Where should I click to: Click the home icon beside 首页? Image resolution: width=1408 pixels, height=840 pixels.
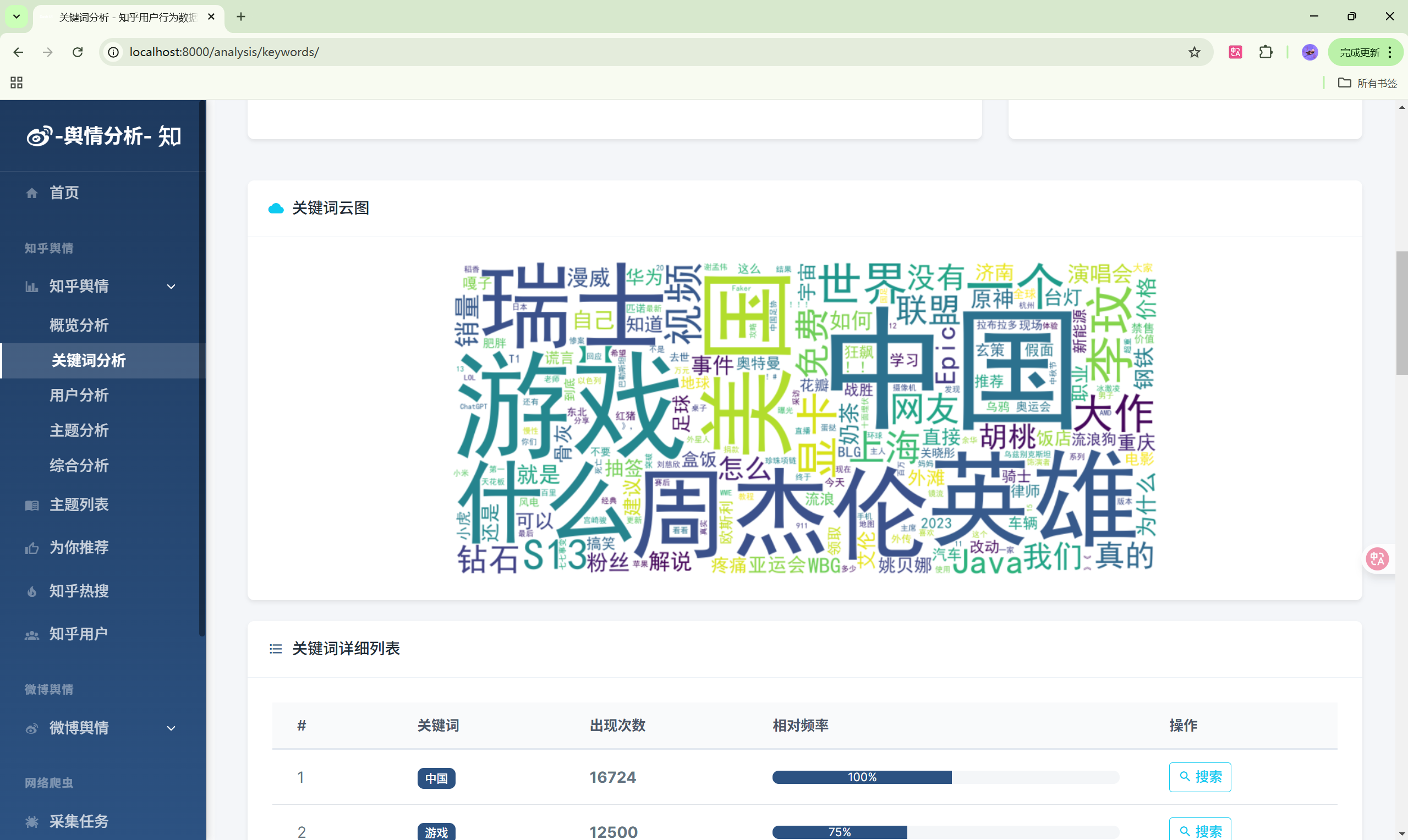tap(32, 193)
